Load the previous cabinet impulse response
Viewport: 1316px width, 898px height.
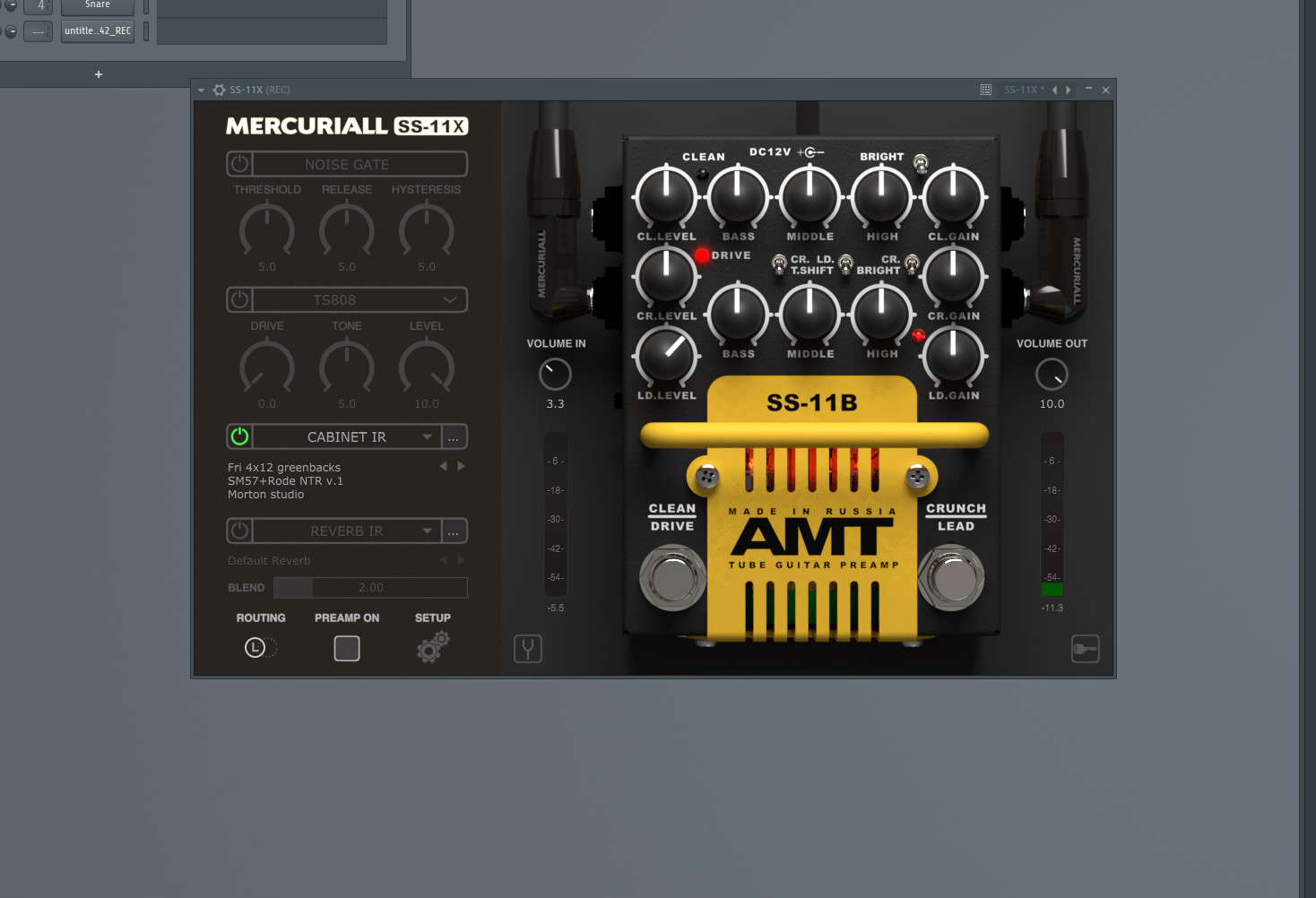443,466
